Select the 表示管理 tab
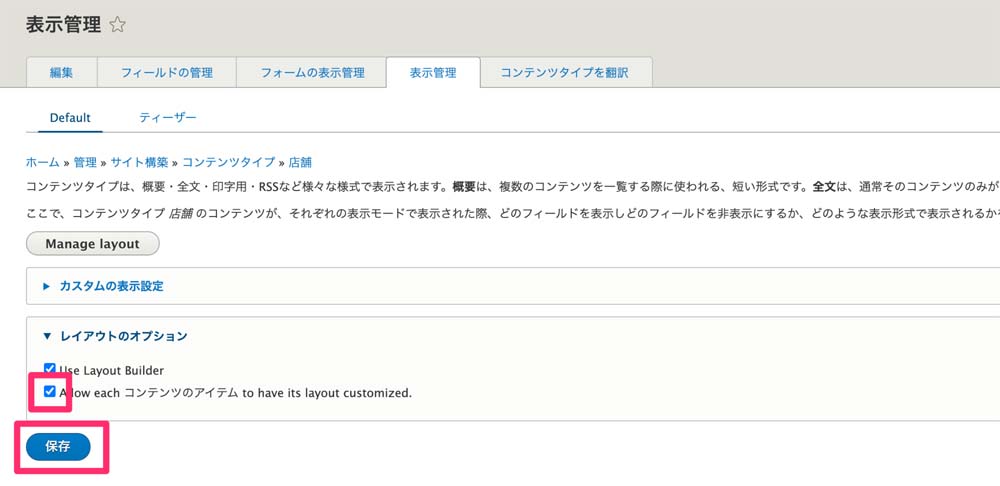The height and width of the screenshot is (486, 1000). point(433,73)
